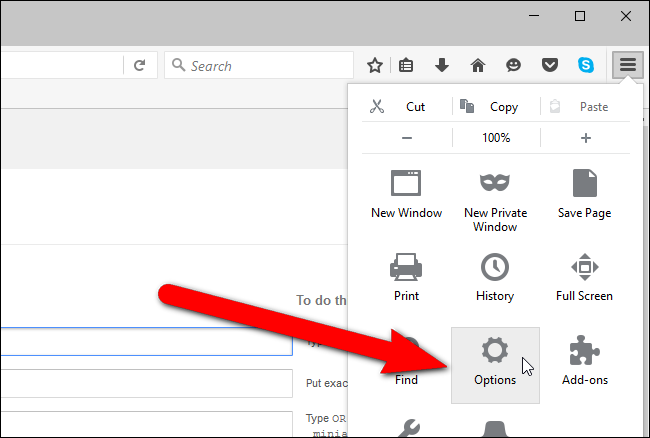Bookmark this page with star icon
This screenshot has height=438, width=650.
[x=375, y=65]
